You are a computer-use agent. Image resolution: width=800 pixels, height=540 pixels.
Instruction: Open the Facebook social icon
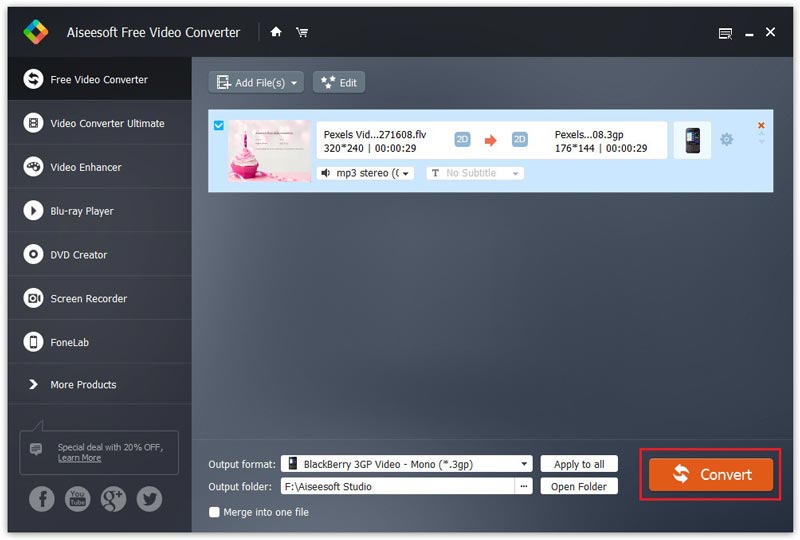(x=42, y=499)
